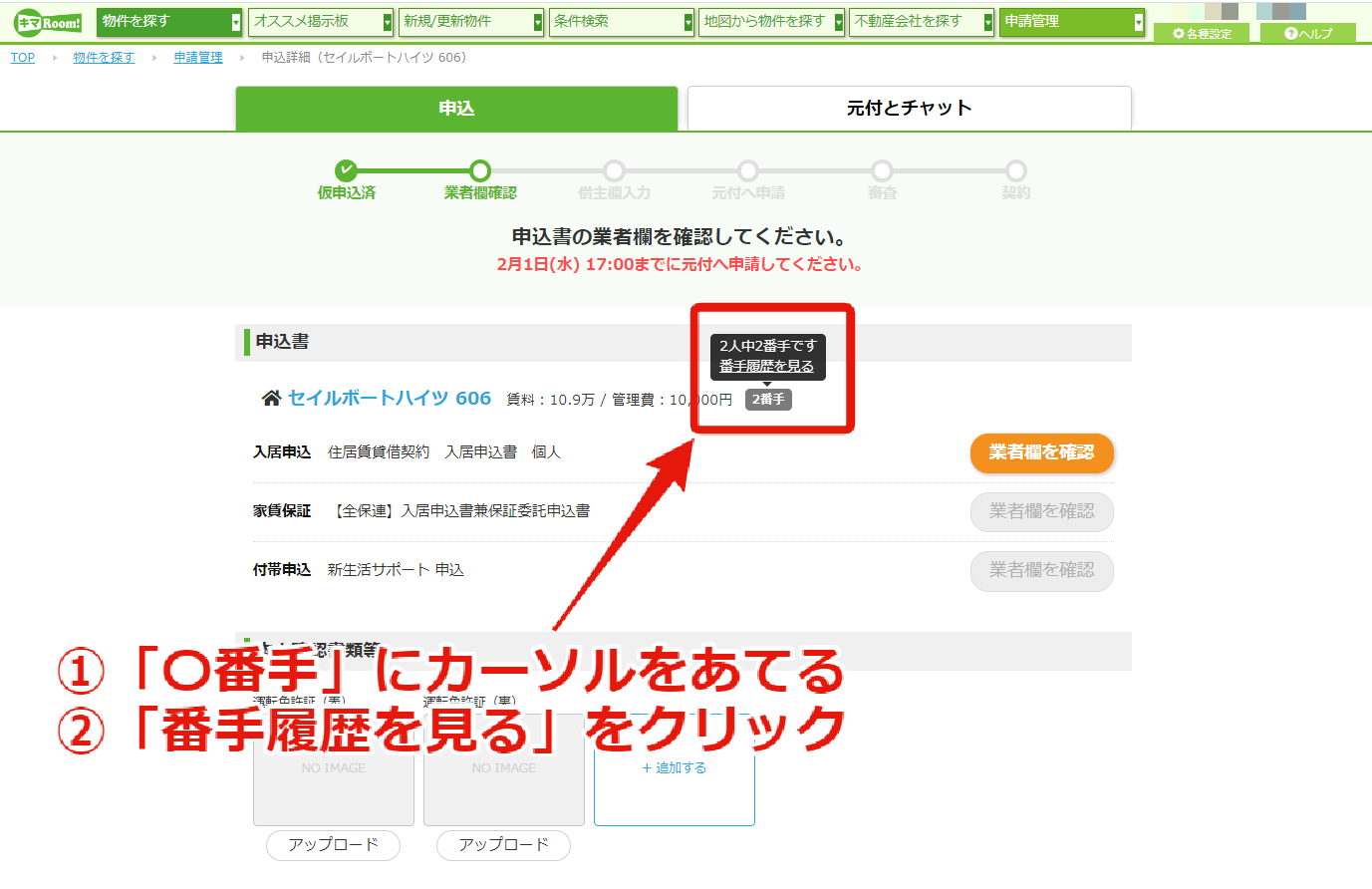Open セイルボートハイツ 606 property link

(390, 398)
